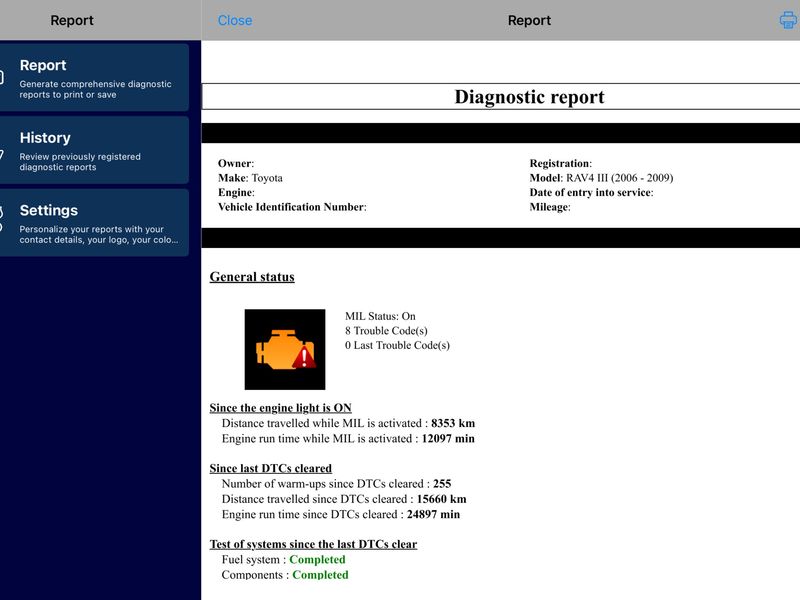The height and width of the screenshot is (600, 800).
Task: Click the Mileage field label
Action: (x=550, y=207)
